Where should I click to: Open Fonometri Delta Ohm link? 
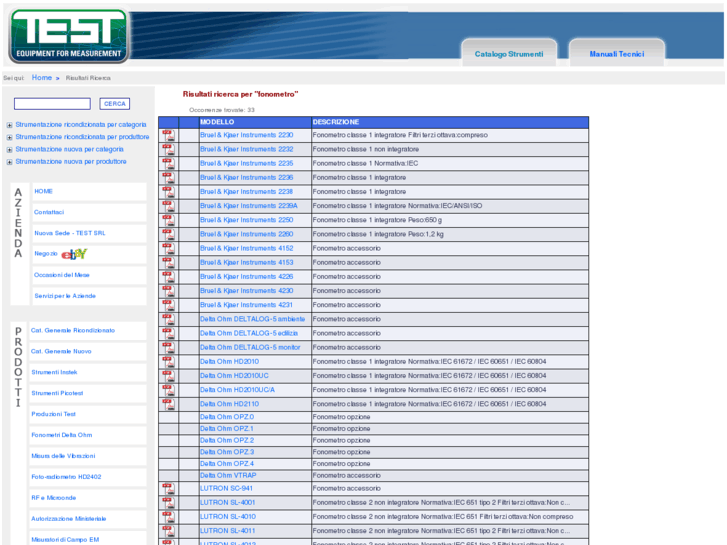tap(62, 435)
